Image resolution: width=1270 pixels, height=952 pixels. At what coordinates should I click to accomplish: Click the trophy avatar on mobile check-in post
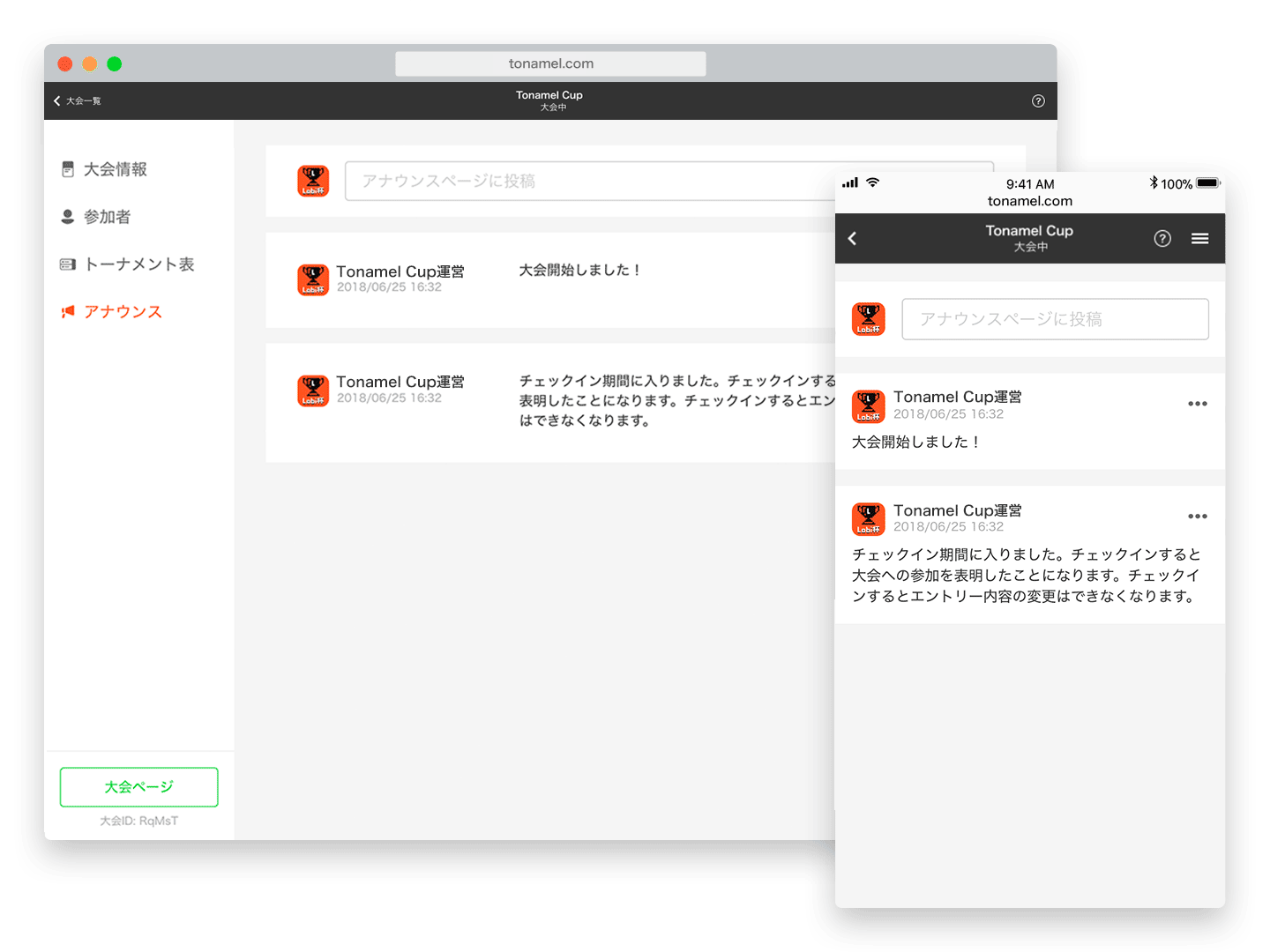[x=868, y=519]
